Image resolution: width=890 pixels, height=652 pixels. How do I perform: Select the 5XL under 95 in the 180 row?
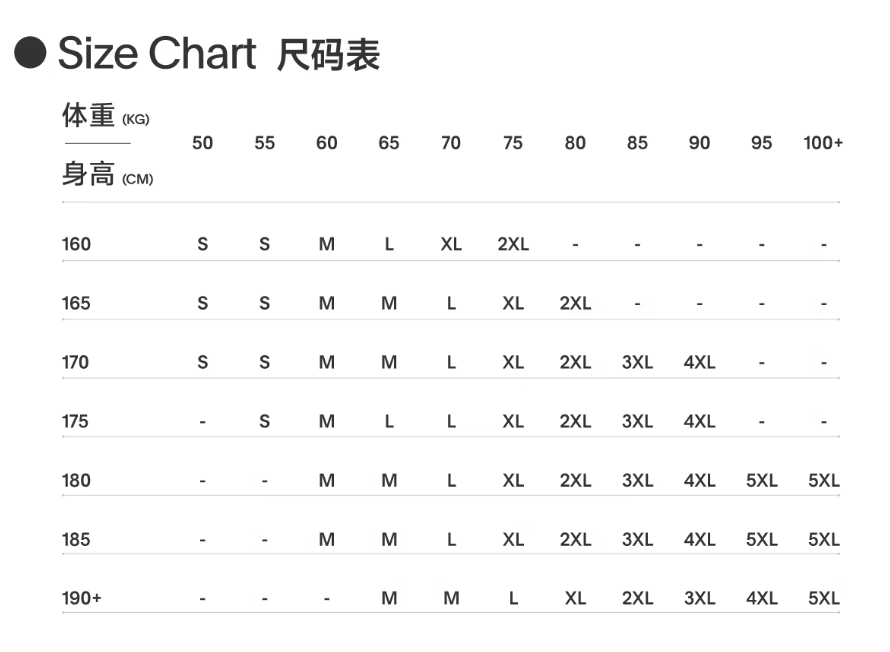pyautogui.click(x=761, y=480)
